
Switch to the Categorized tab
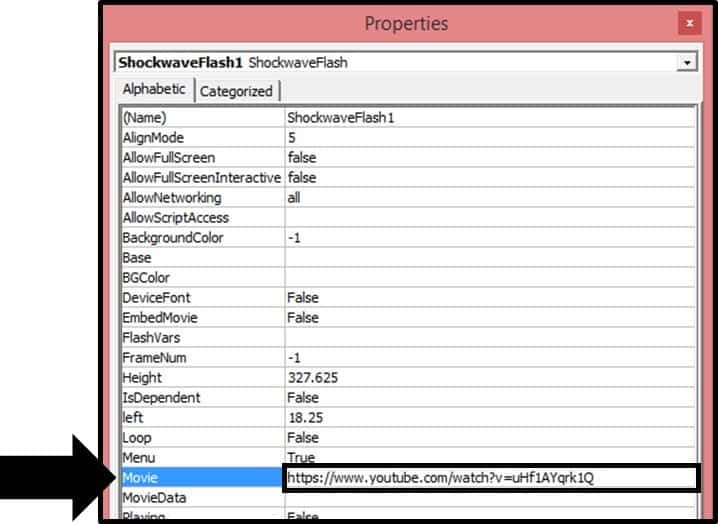pyautogui.click(x=236, y=91)
